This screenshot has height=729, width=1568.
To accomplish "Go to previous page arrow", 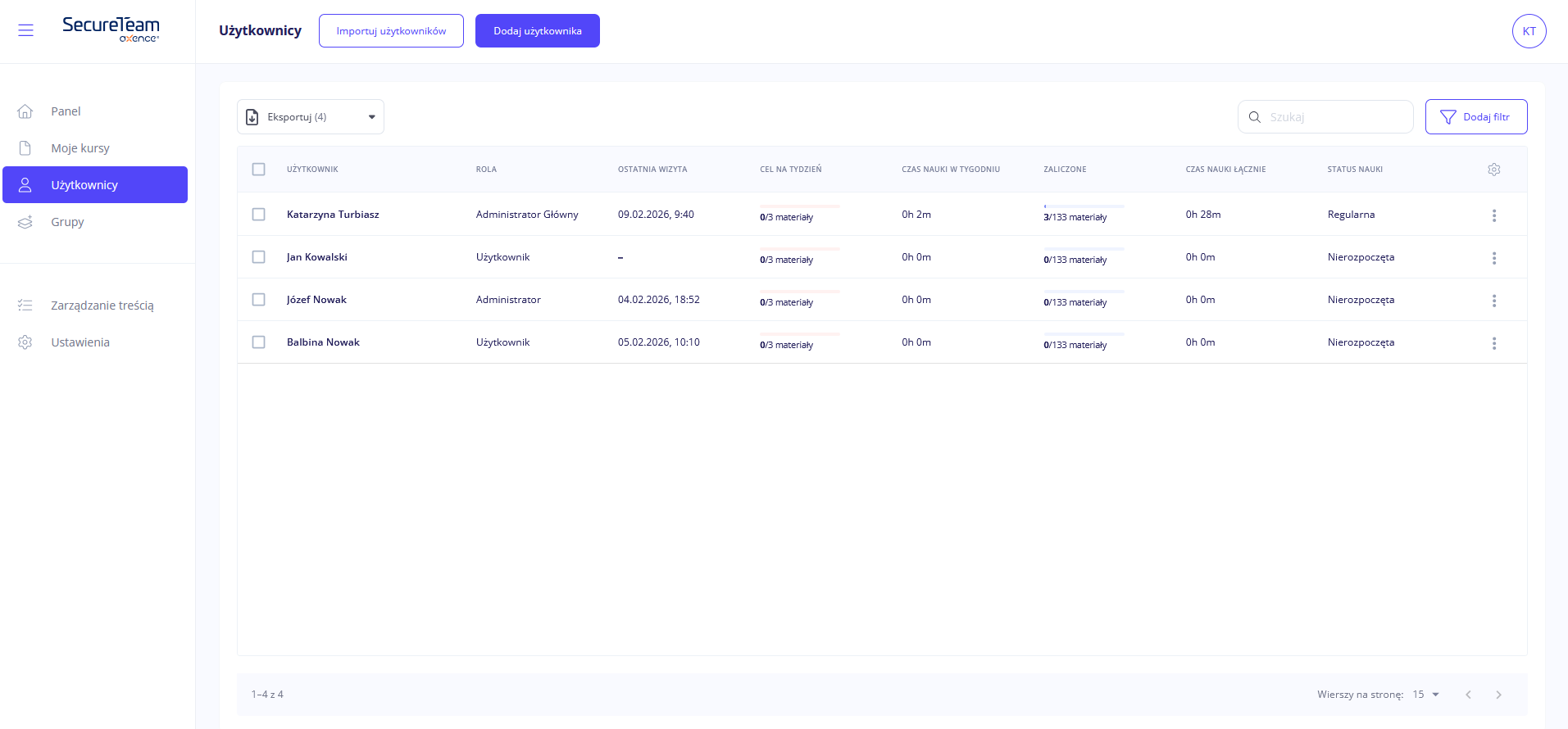I will (1468, 695).
